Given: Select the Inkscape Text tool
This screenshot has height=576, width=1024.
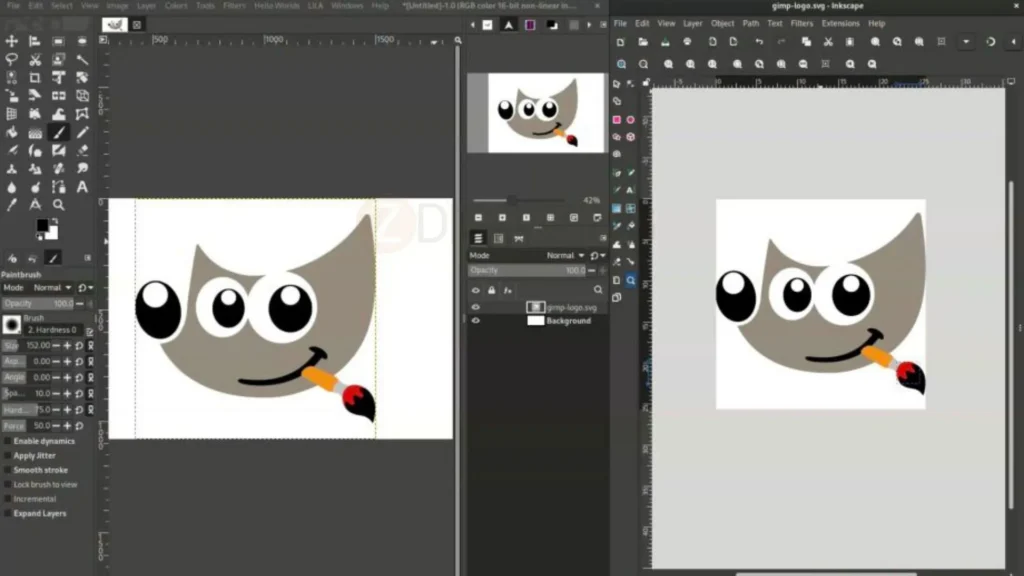Looking at the screenshot, I should (630, 190).
